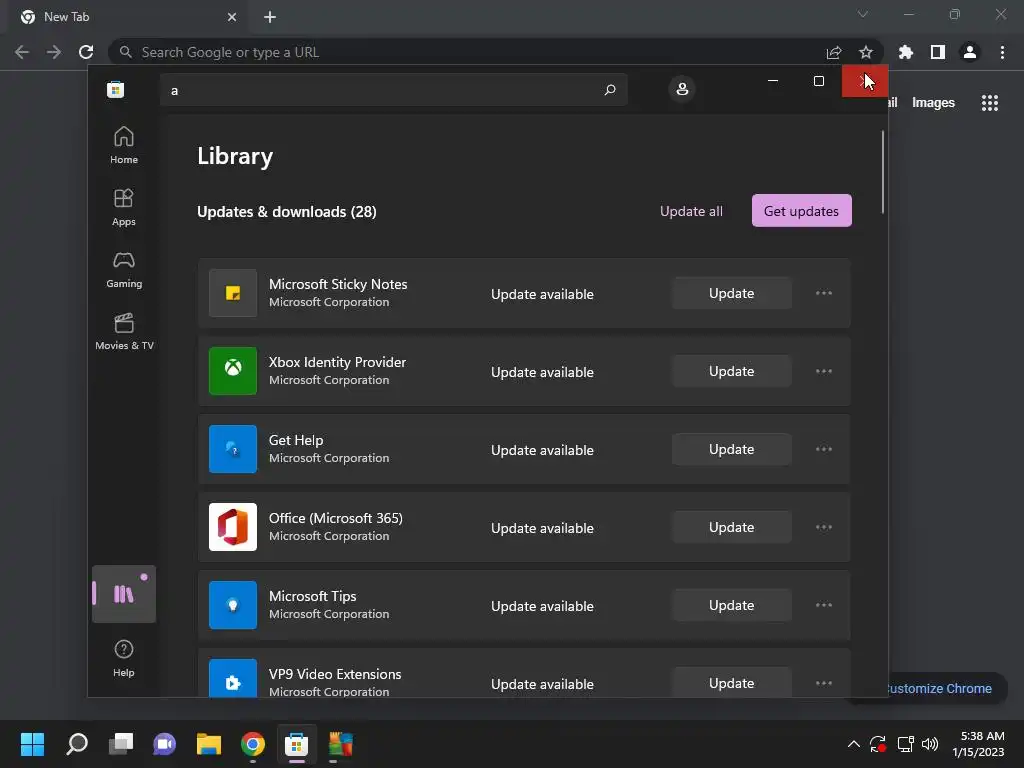Open Chrome three-dot menu
Image resolution: width=1024 pixels, height=768 pixels.
point(1002,52)
